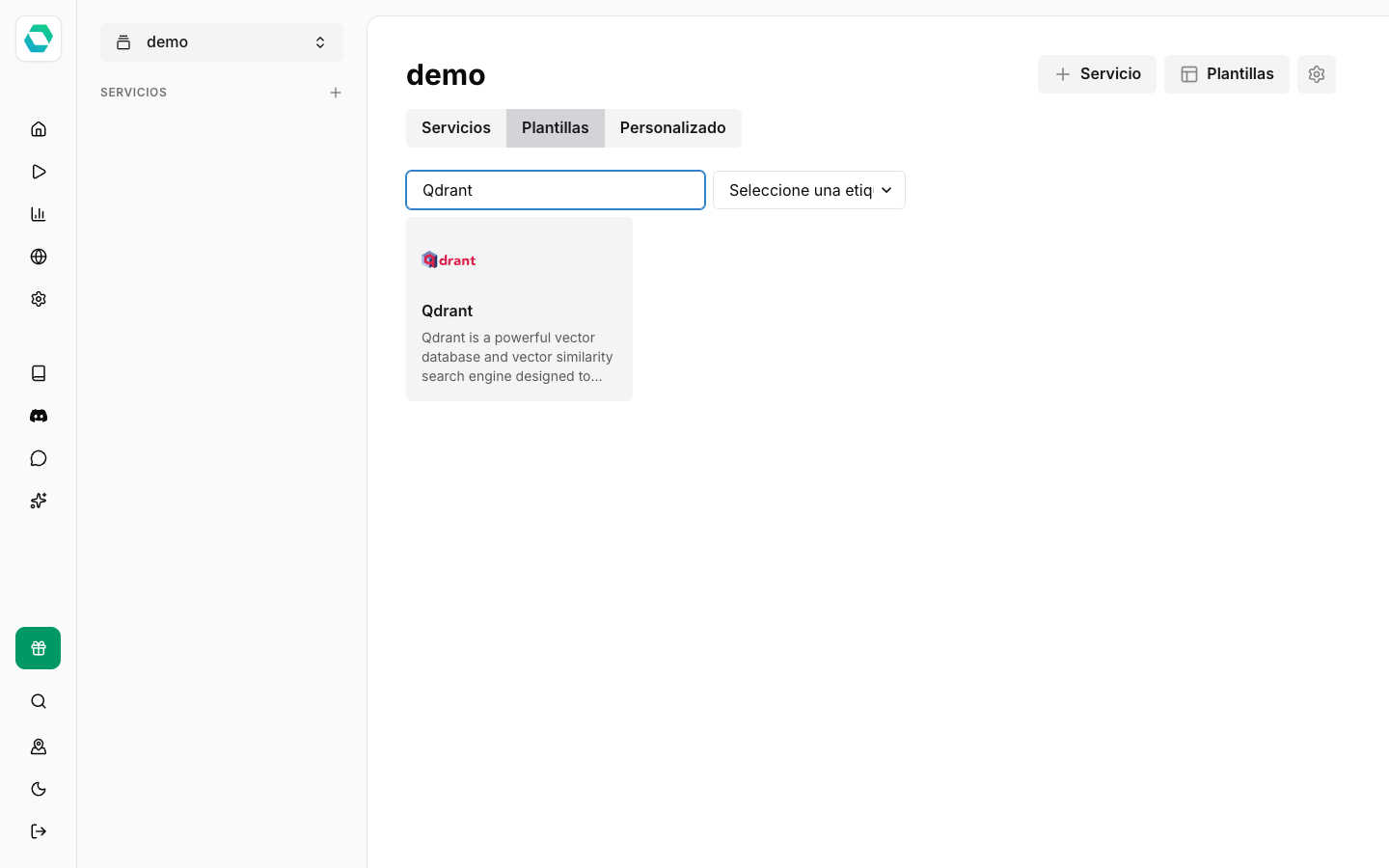Switch to the Personalizado tab

673,128
